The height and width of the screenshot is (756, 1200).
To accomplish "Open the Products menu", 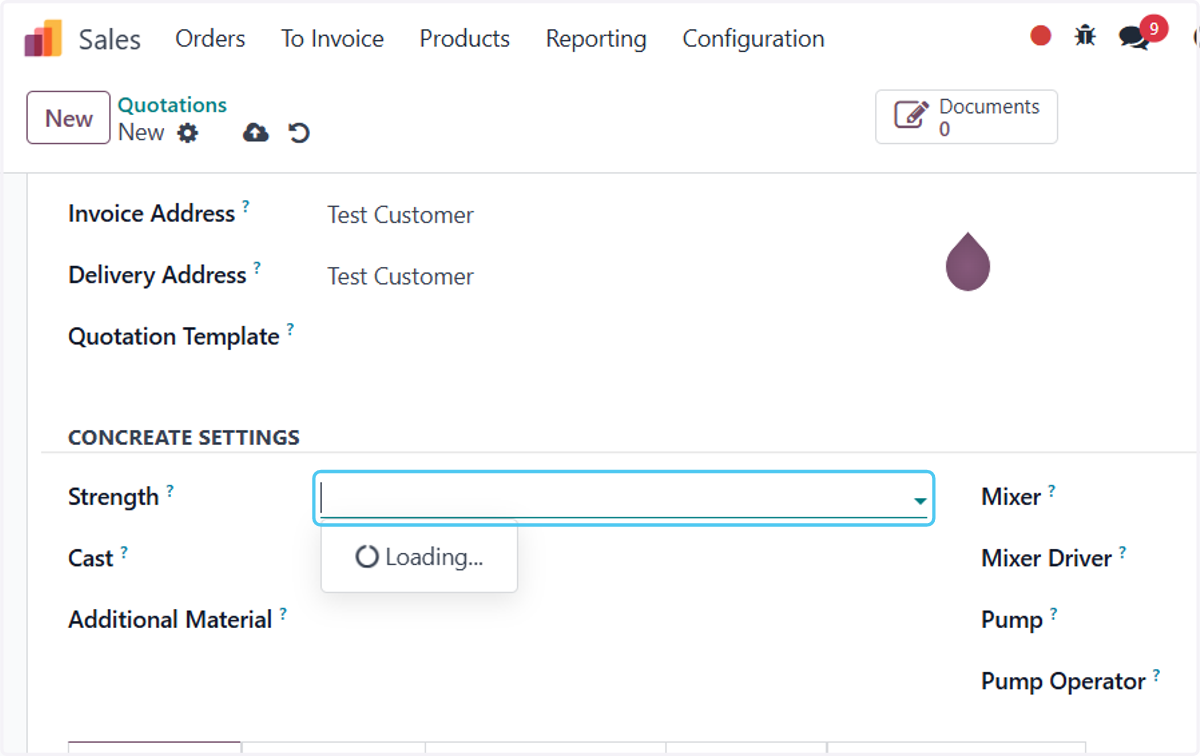I will [465, 39].
